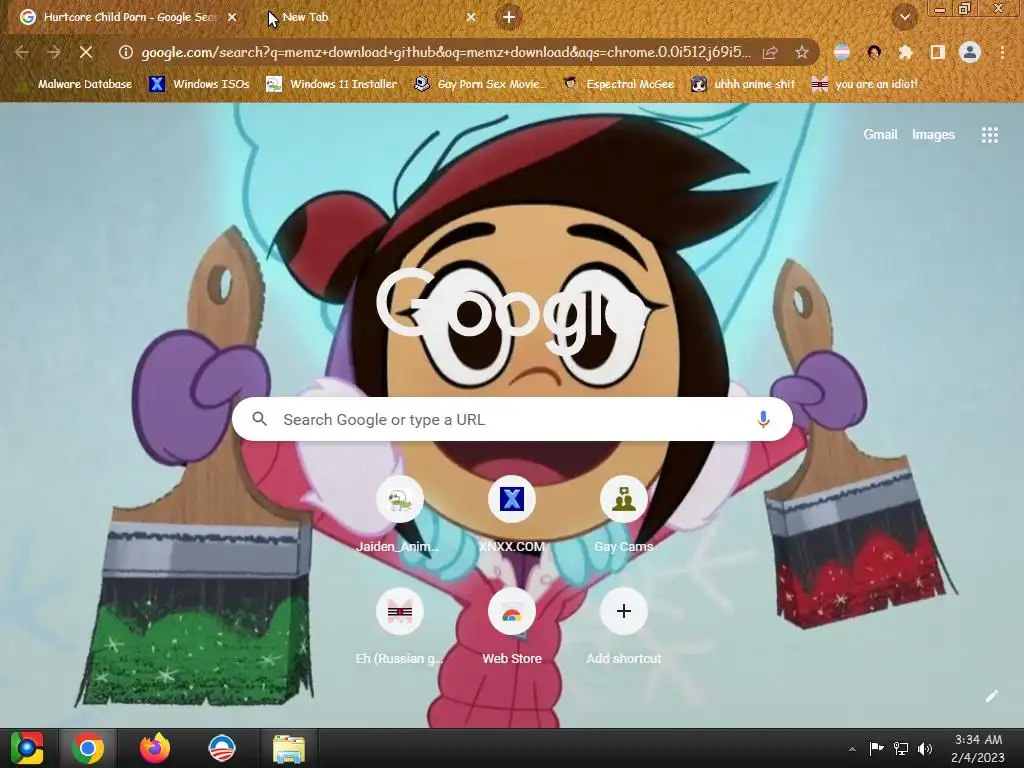Screen dimensions: 1024x768
Task: Open the XNXX.COM shortcut tile
Action: pyautogui.click(x=511, y=516)
